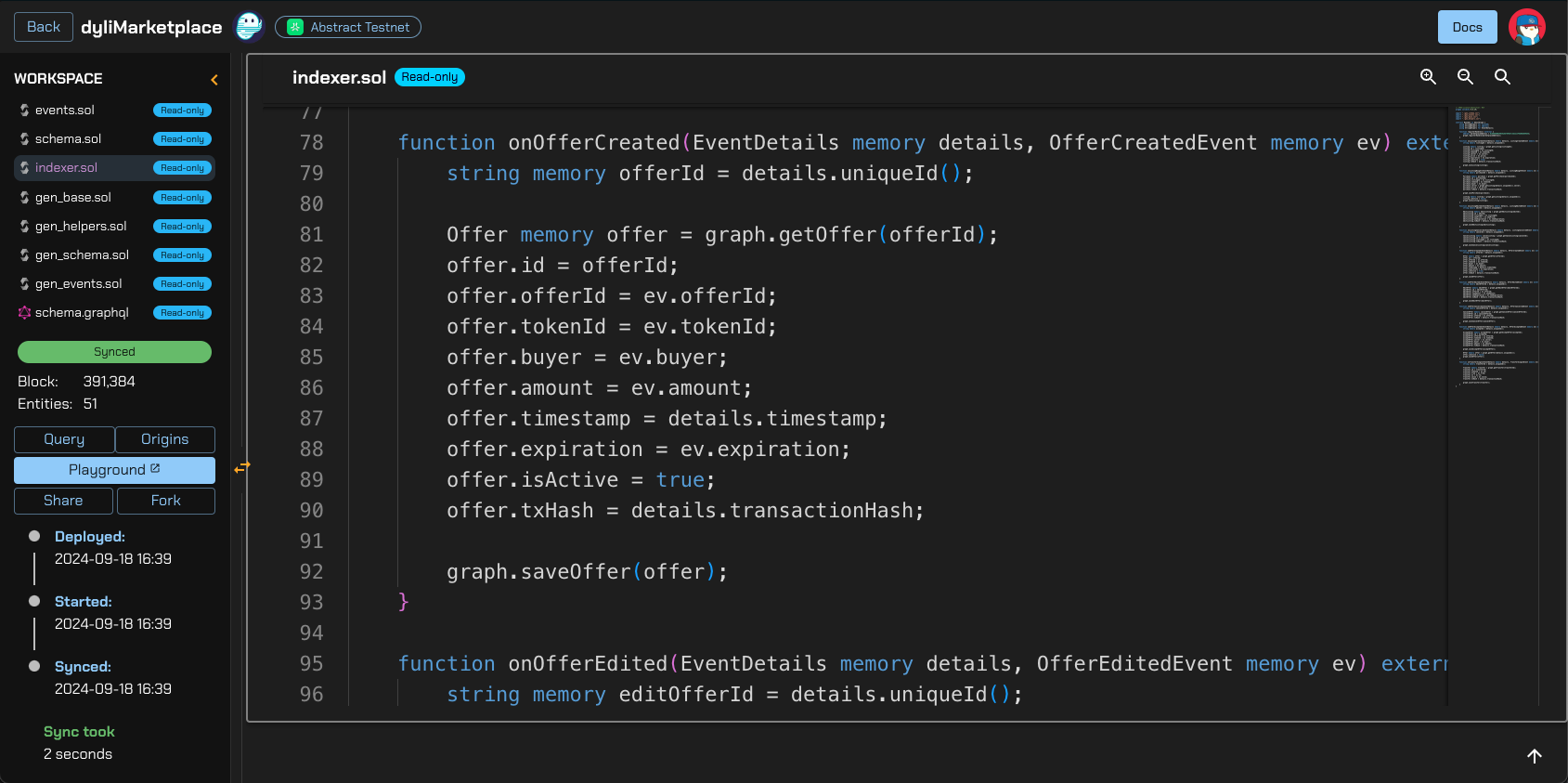Click the Fork button
Screen dimensions: 1568x783
[x=165, y=501]
